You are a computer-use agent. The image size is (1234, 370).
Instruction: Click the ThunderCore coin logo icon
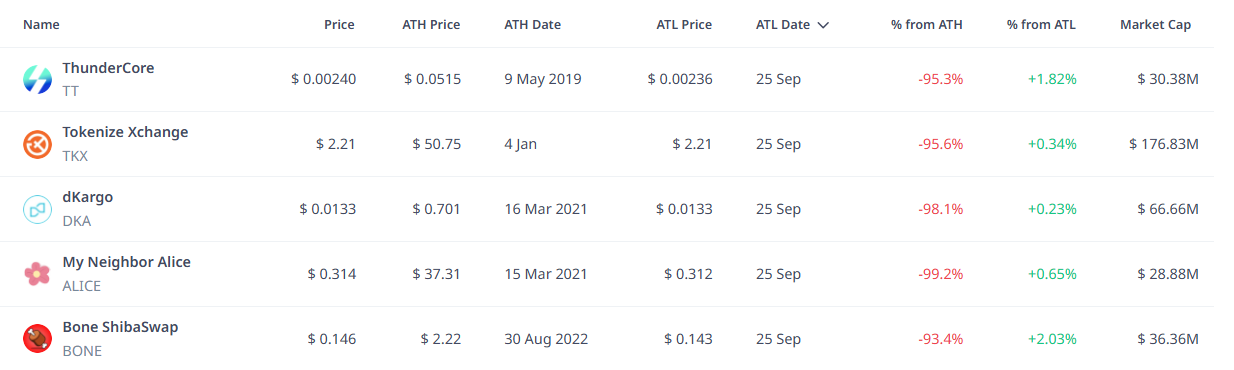(37, 79)
